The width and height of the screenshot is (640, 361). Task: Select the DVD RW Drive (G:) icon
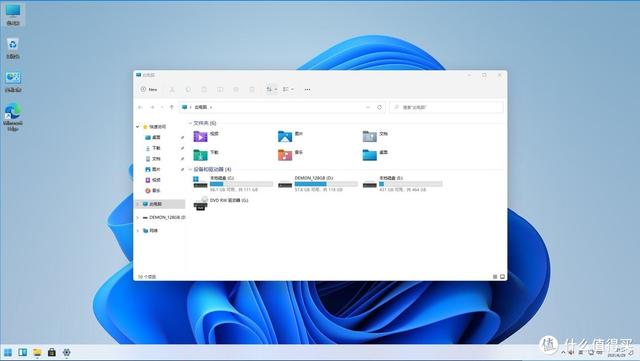[x=200, y=203]
